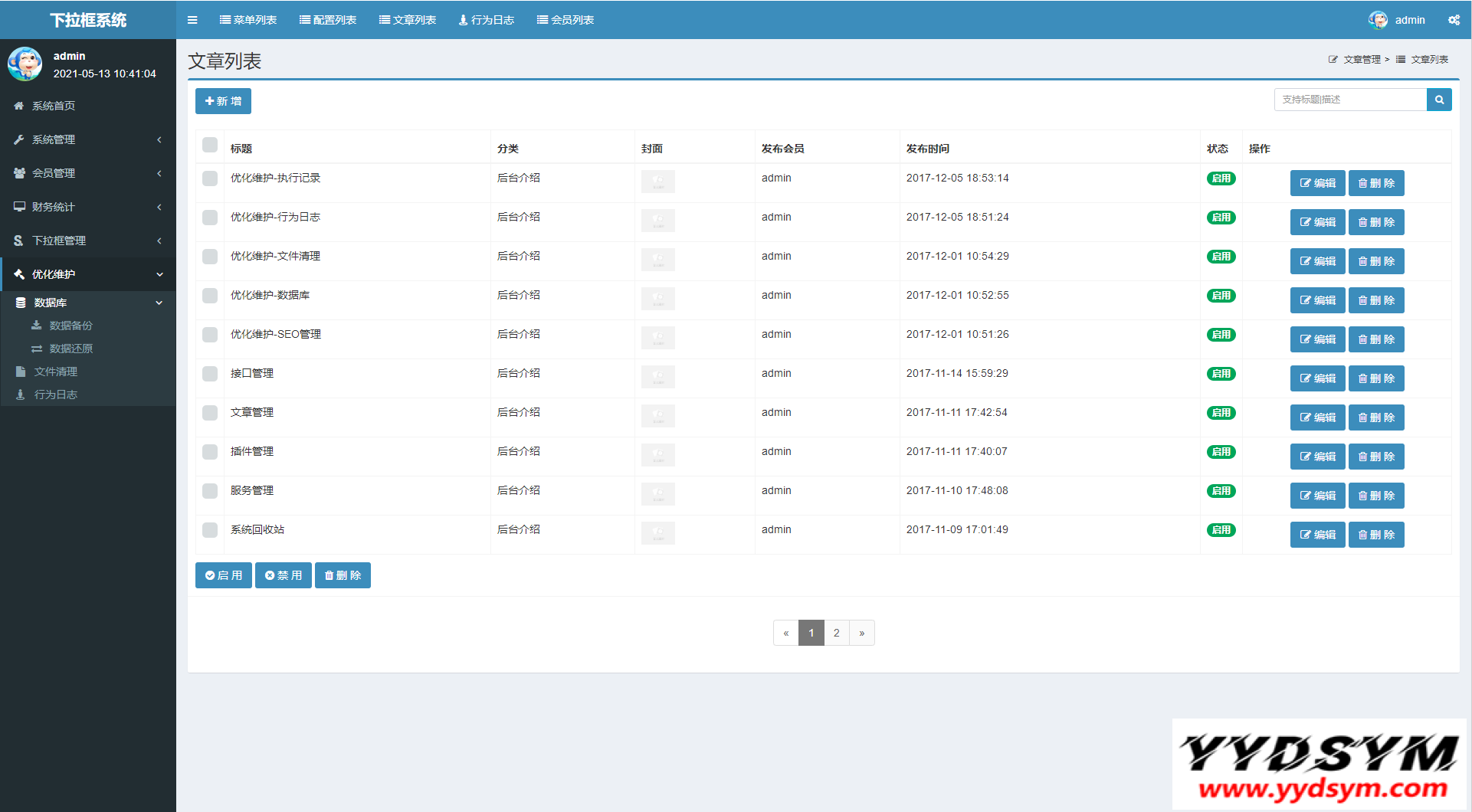
Task: Click the 新增 button
Action: tap(223, 101)
